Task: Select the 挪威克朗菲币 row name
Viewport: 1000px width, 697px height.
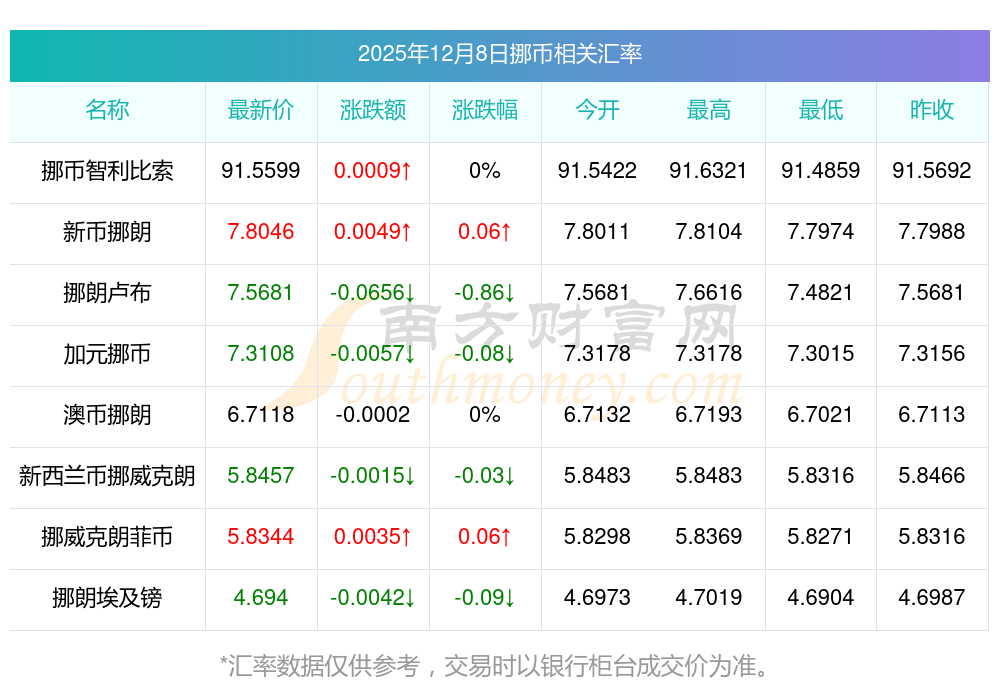Action: click(107, 537)
